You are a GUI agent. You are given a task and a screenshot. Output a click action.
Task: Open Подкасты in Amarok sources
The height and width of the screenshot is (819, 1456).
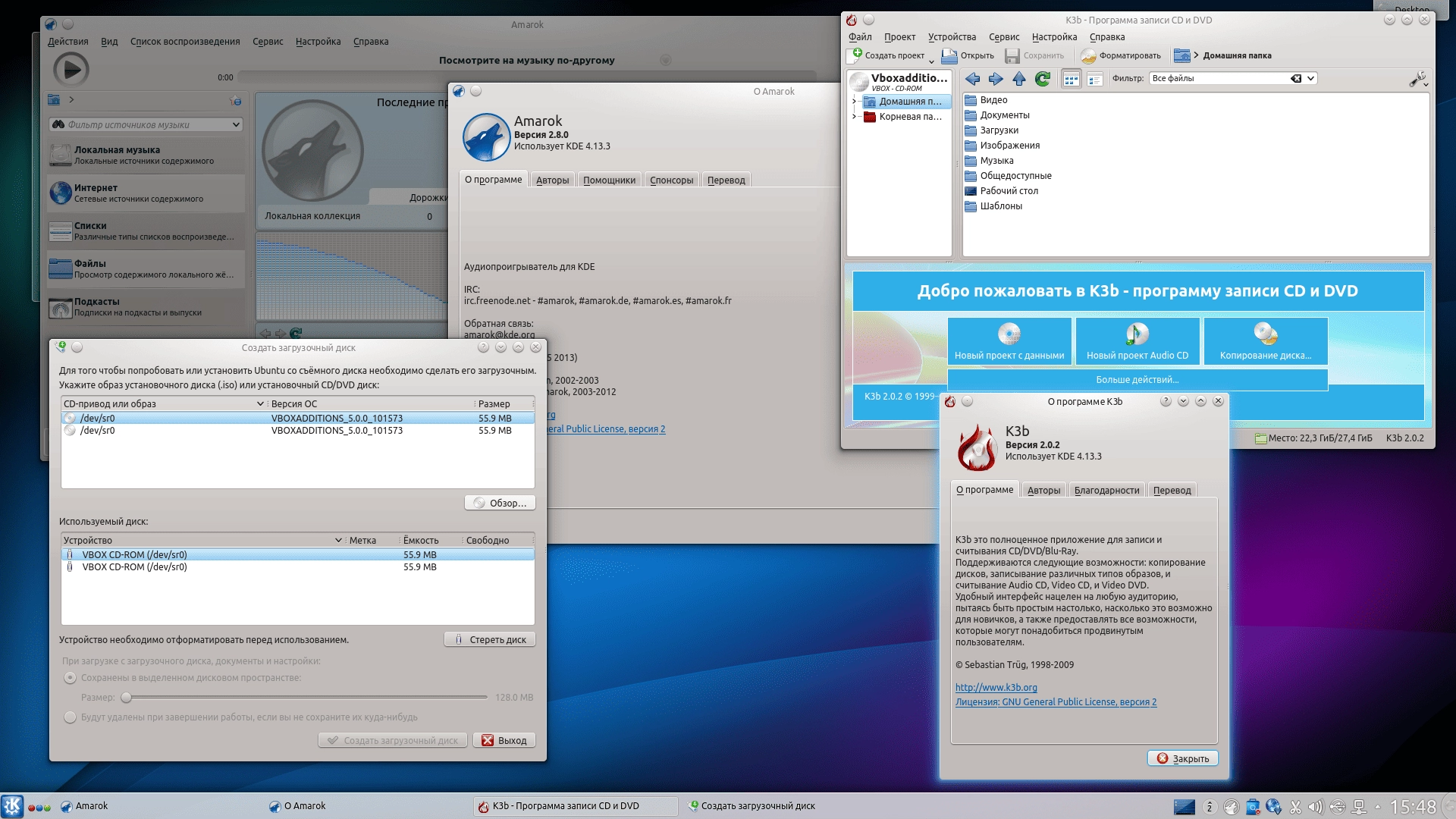point(146,307)
